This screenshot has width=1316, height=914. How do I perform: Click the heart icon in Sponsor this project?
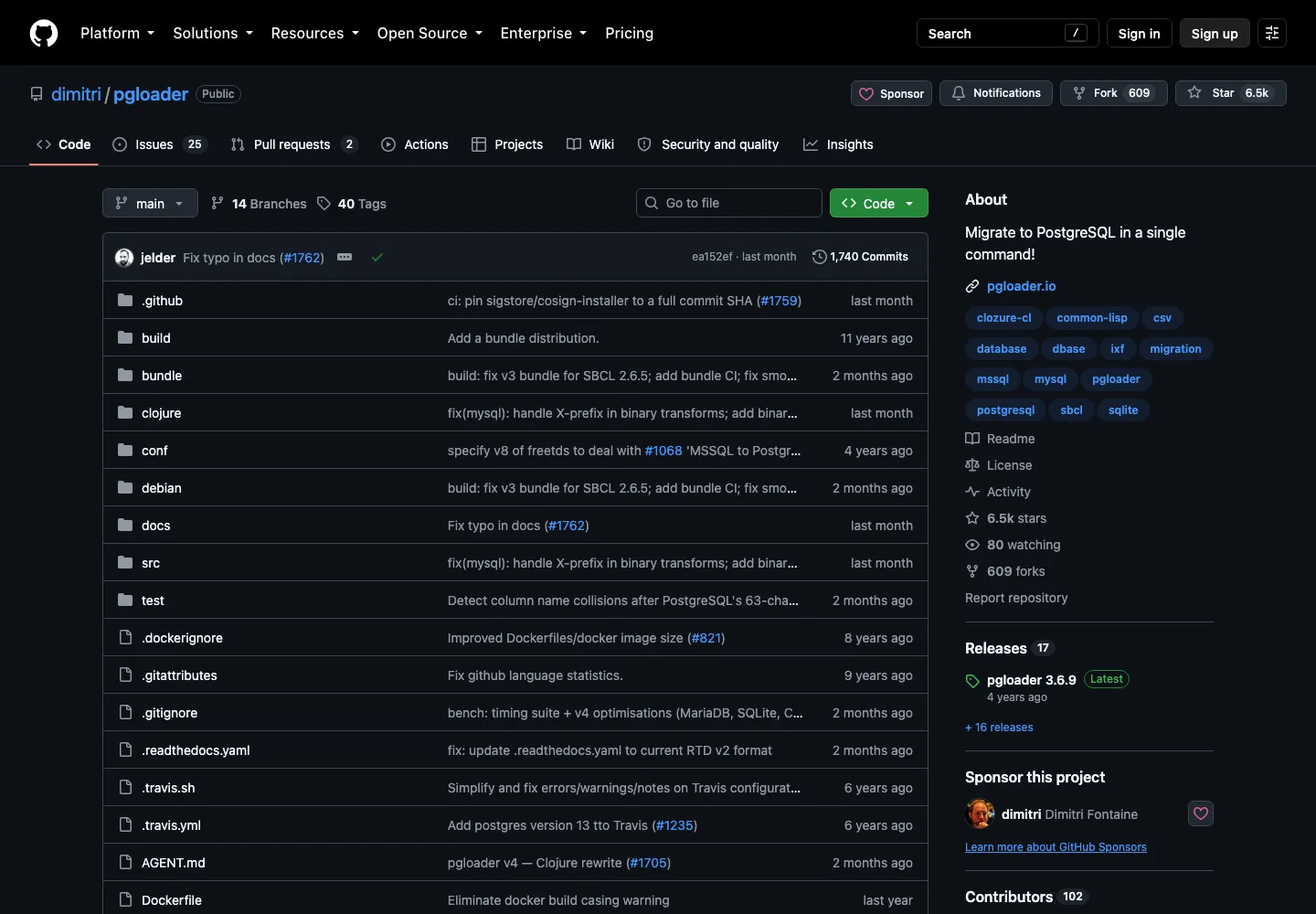(1201, 813)
